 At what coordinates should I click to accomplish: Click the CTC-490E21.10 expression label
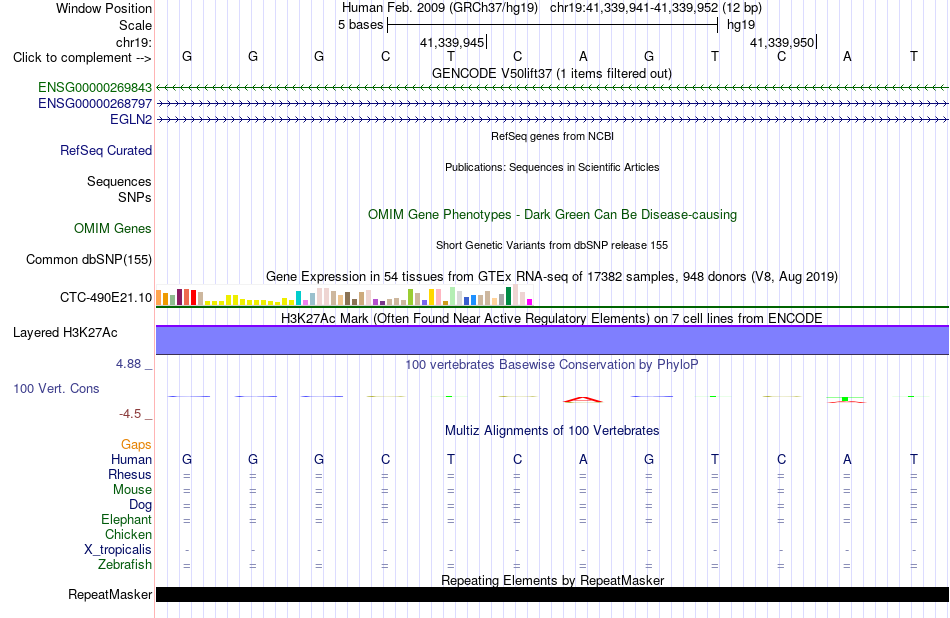click(106, 297)
